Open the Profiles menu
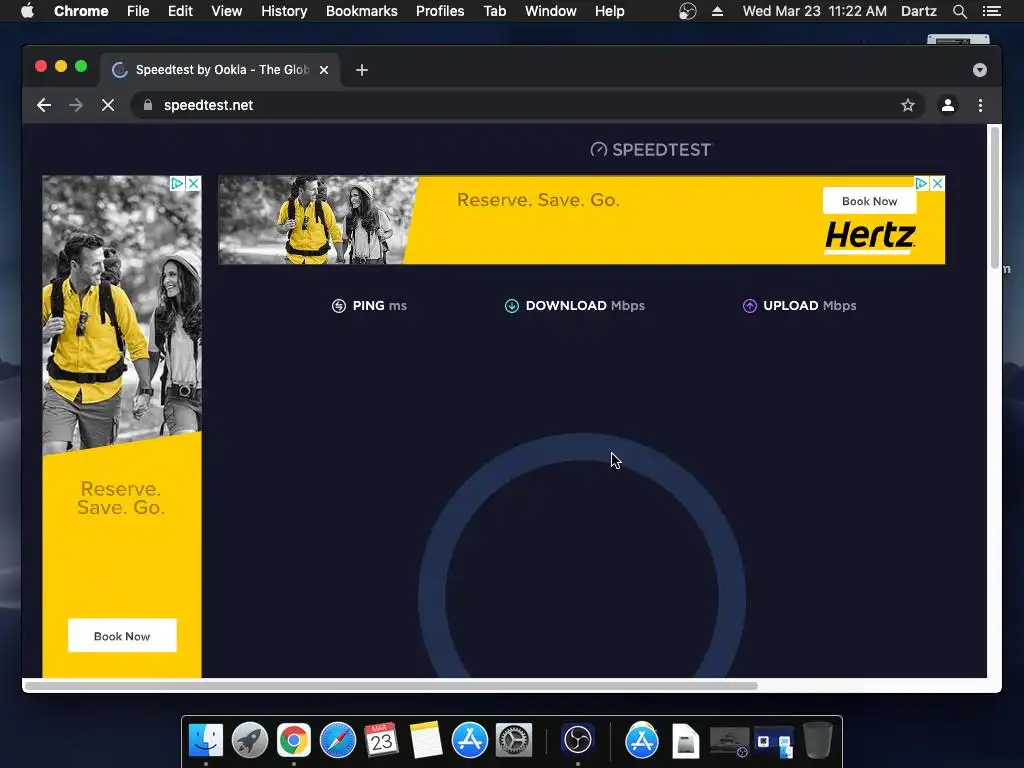Screen dimensions: 1024x768 click(440, 11)
